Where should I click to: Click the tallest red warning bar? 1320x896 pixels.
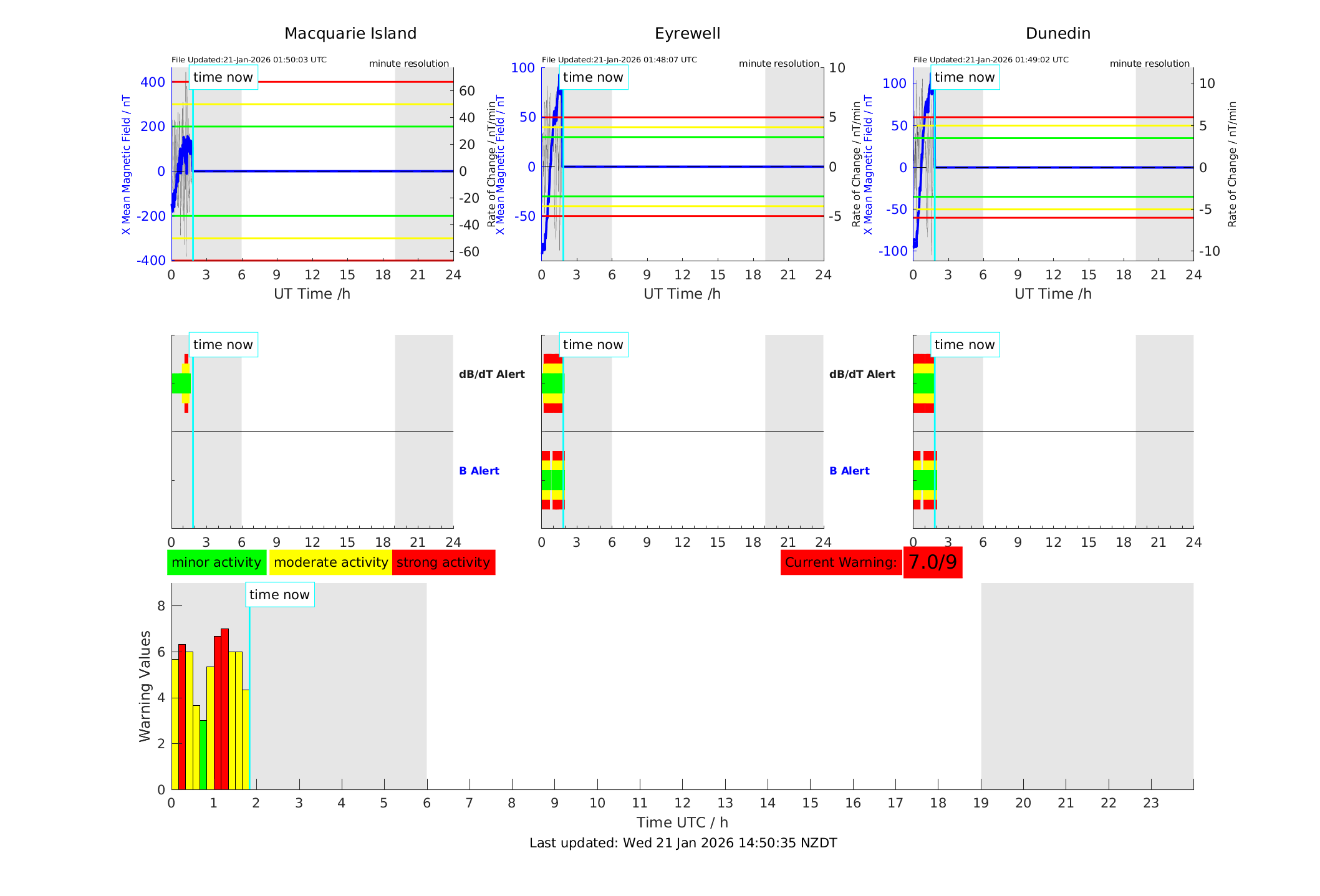[224, 708]
